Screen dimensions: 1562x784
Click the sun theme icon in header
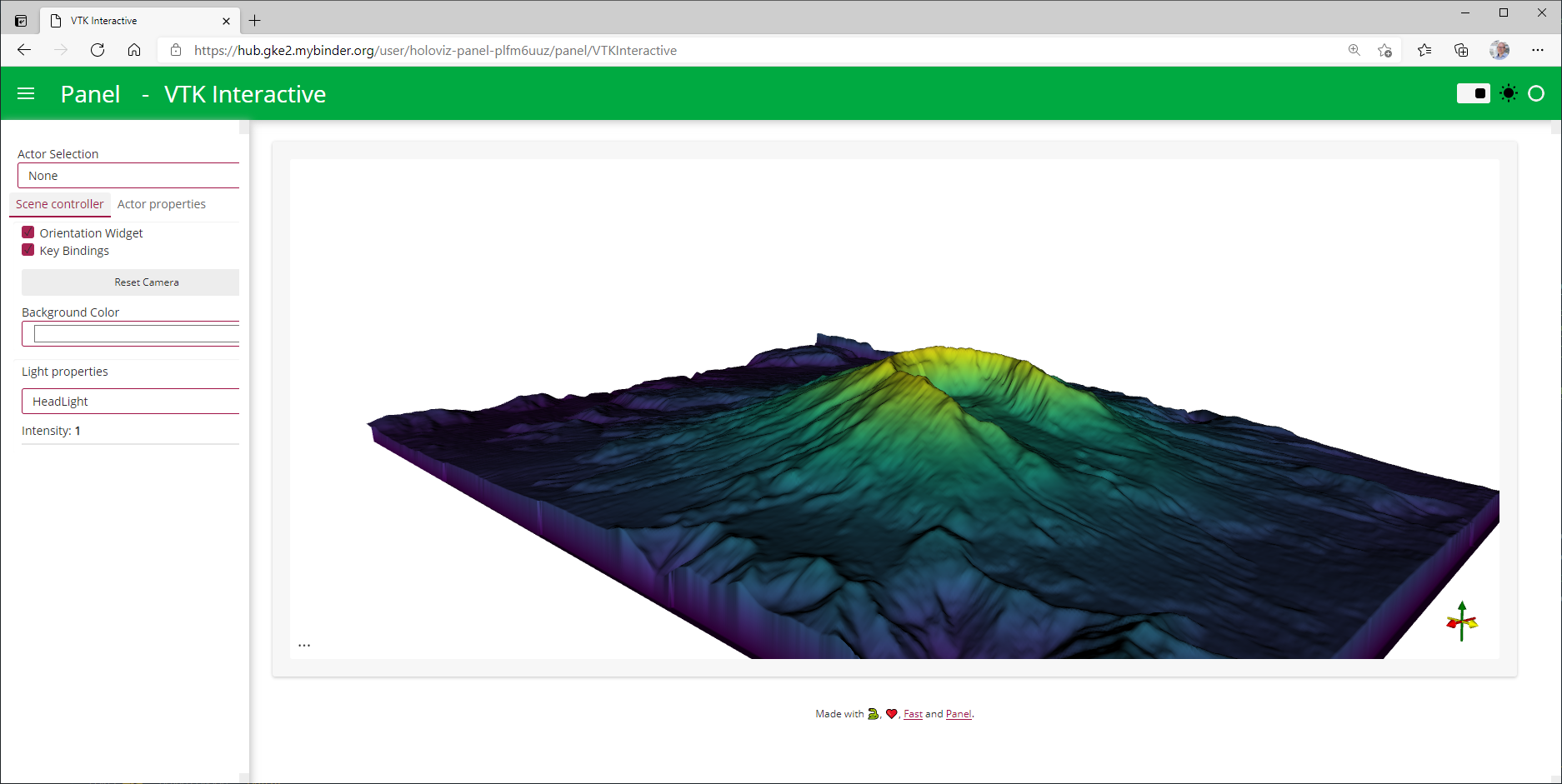(1508, 93)
